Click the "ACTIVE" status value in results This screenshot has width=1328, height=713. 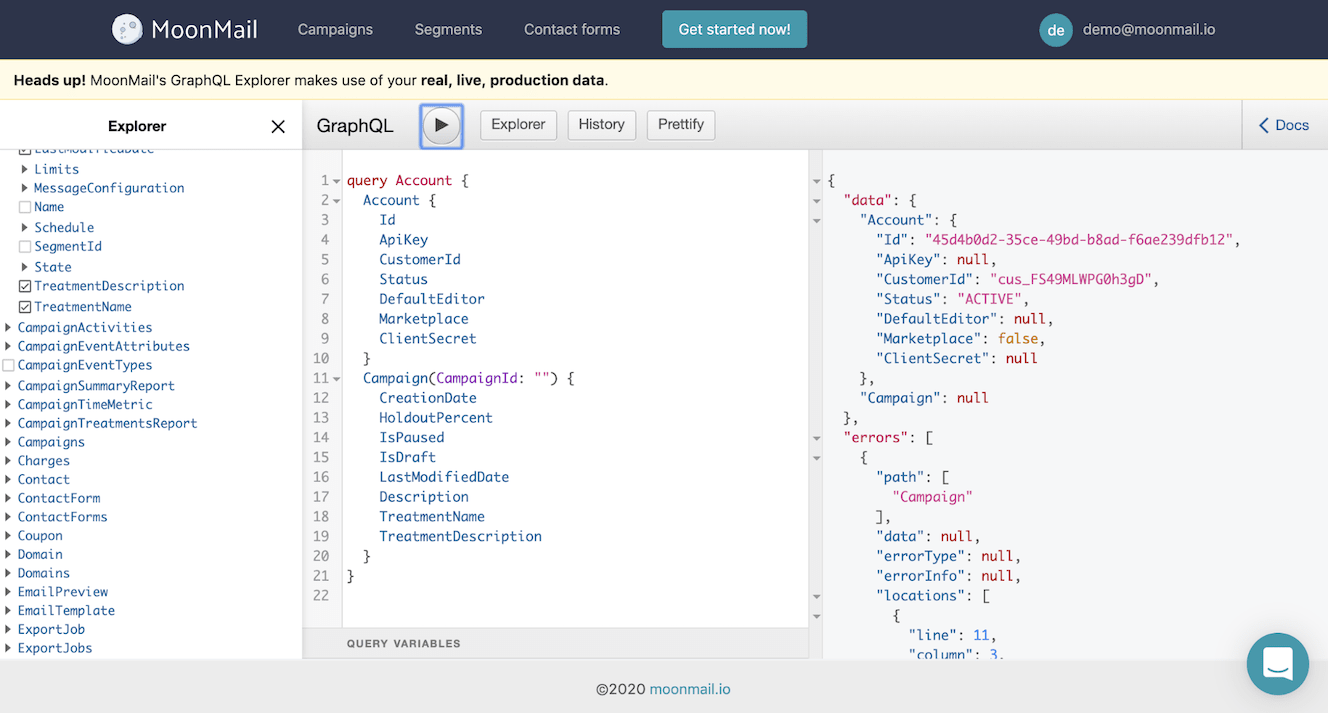click(991, 299)
